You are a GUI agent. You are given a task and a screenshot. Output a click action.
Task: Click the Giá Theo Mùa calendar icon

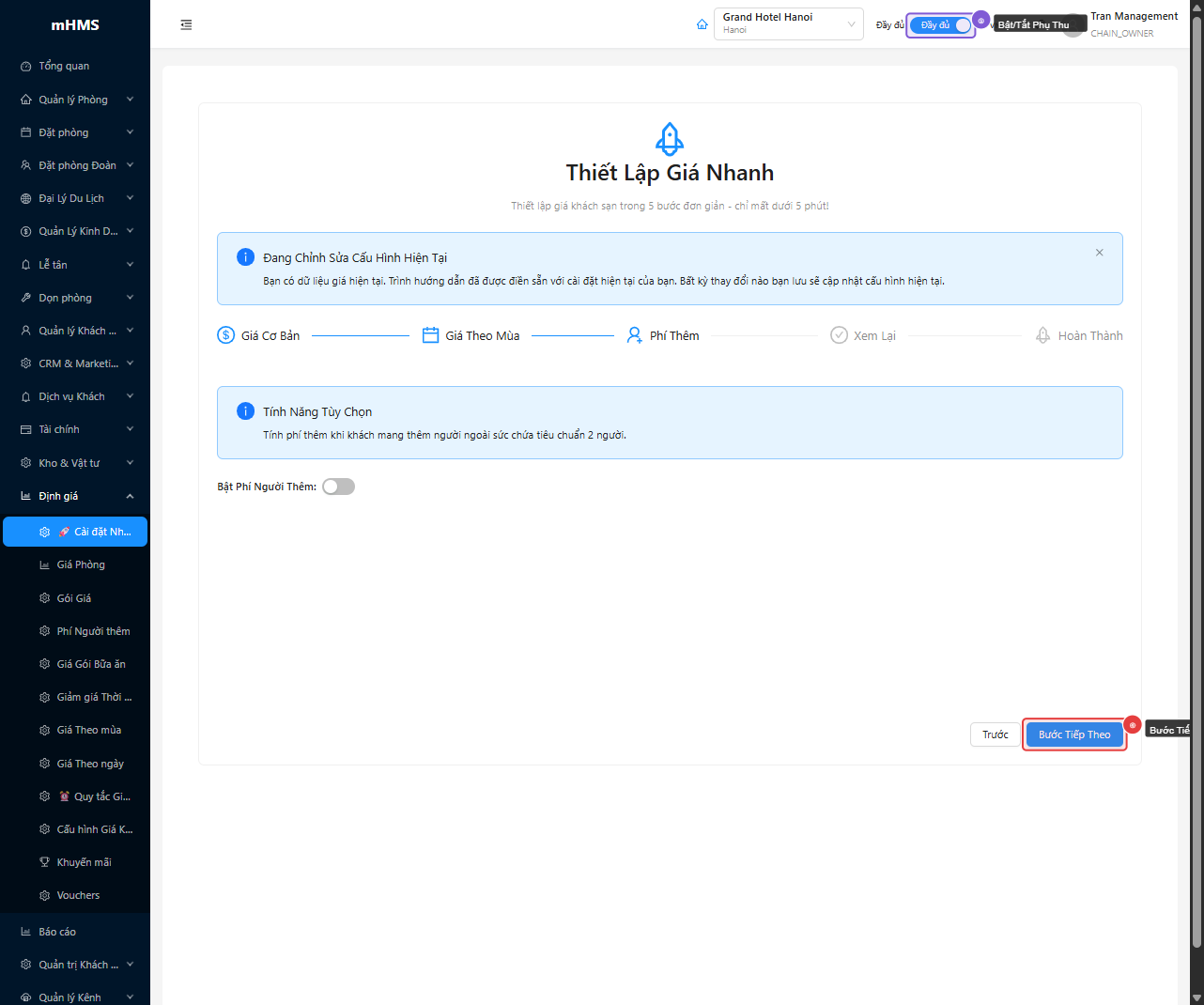[430, 335]
